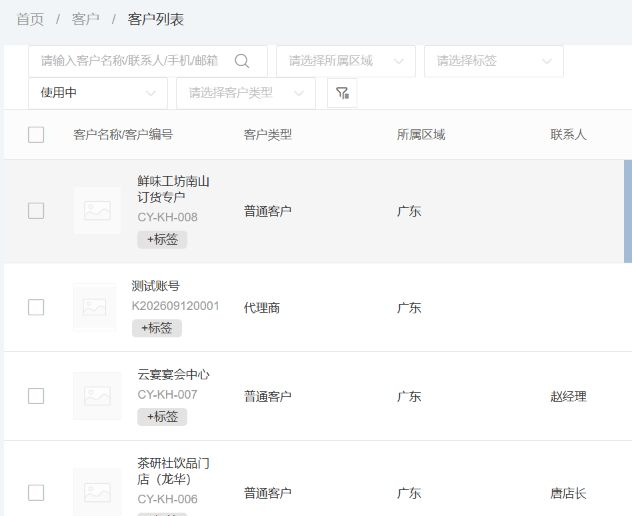Click customer code K202609120001
Screen dimensions: 632x516
[x=175, y=306]
